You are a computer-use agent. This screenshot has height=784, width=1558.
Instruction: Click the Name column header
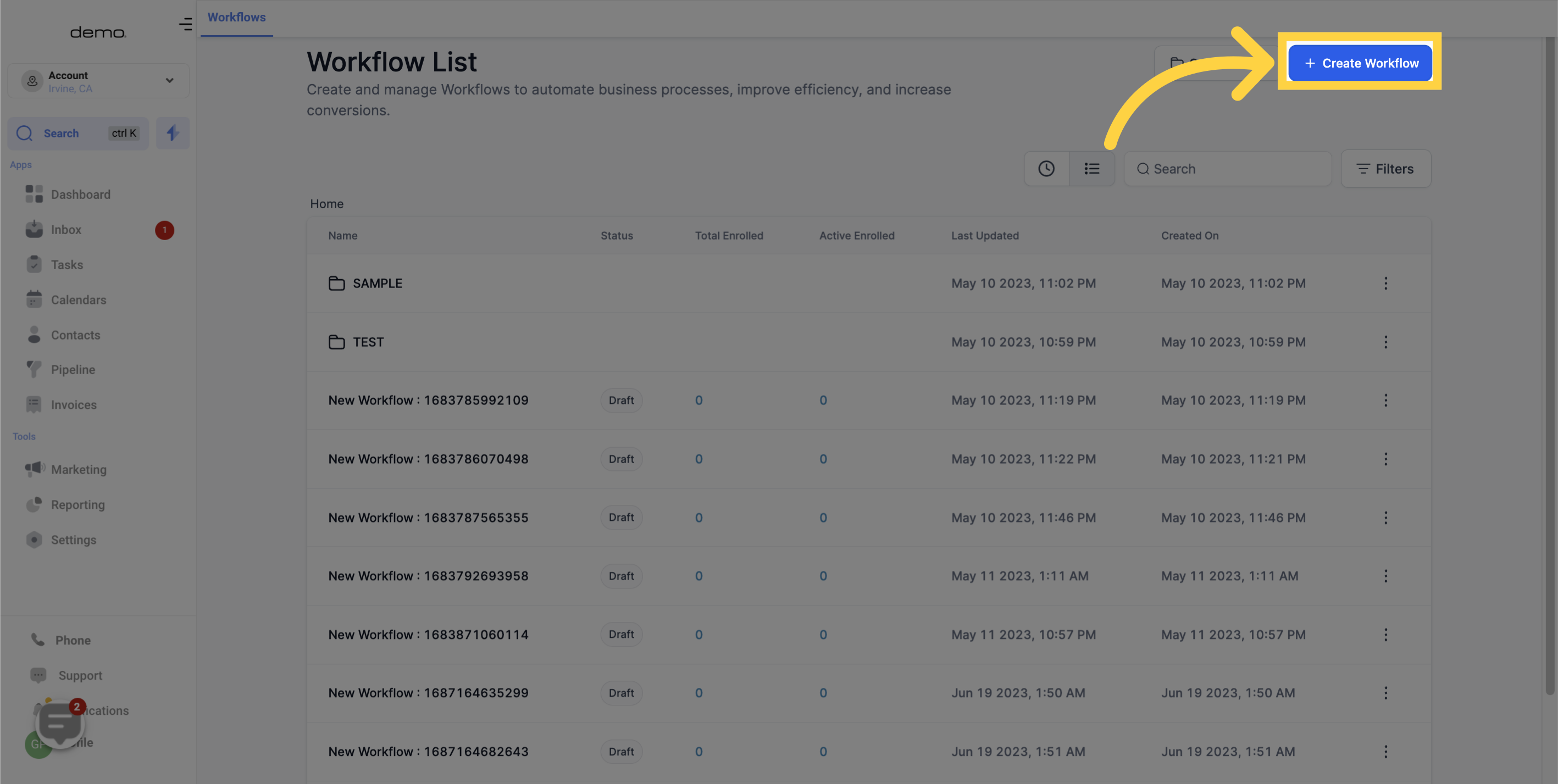pyautogui.click(x=343, y=236)
